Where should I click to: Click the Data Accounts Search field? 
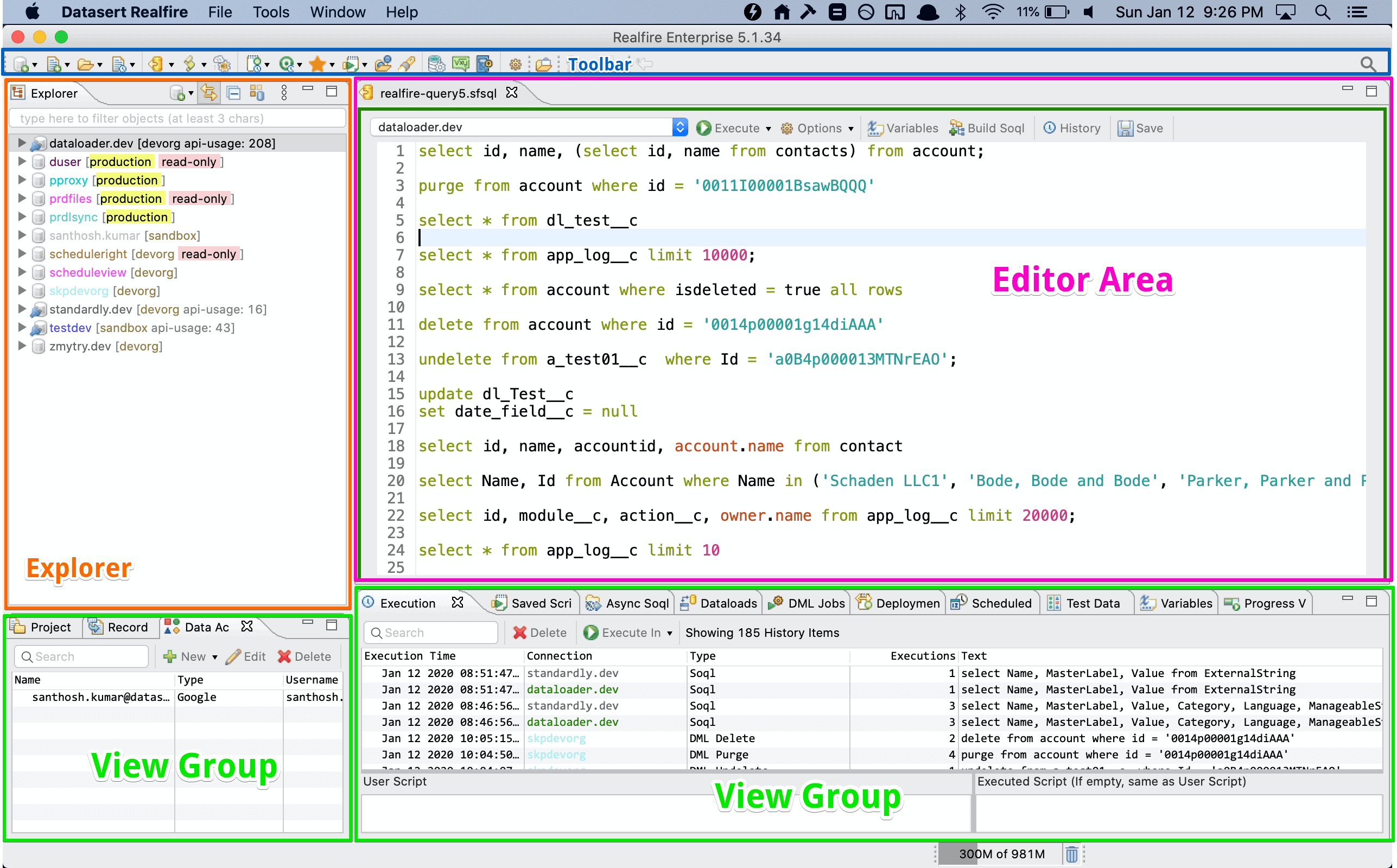(x=80, y=657)
